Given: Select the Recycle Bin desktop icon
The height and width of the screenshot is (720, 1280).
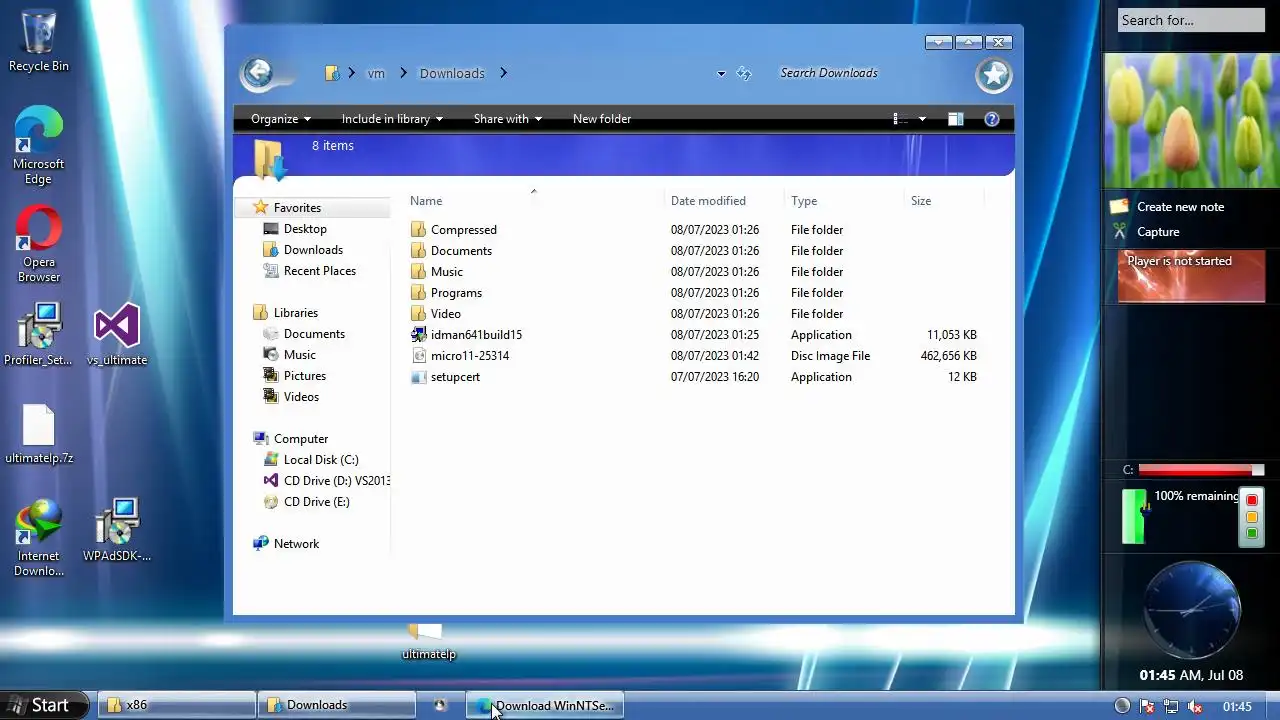Looking at the screenshot, I should [x=39, y=42].
